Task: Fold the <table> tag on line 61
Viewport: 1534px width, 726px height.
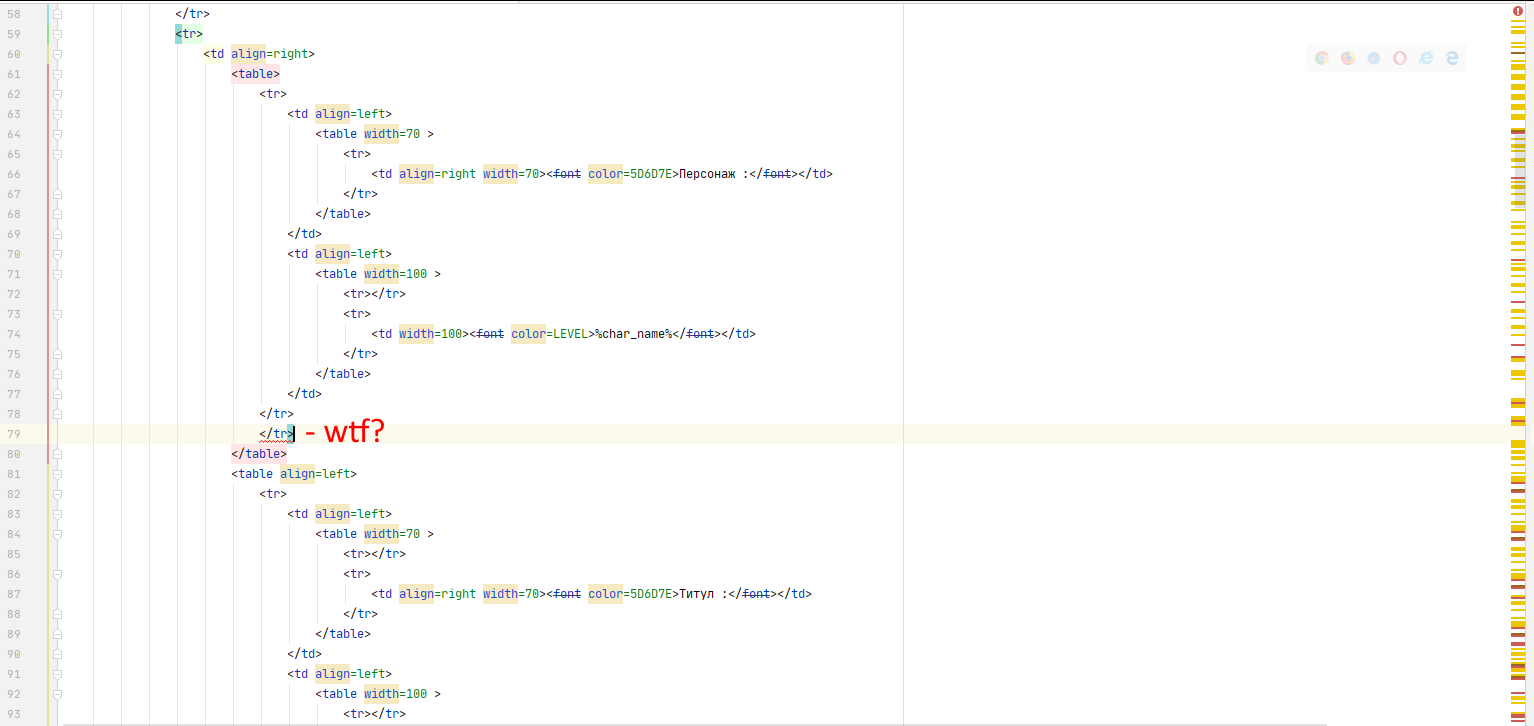Action: click(x=57, y=74)
